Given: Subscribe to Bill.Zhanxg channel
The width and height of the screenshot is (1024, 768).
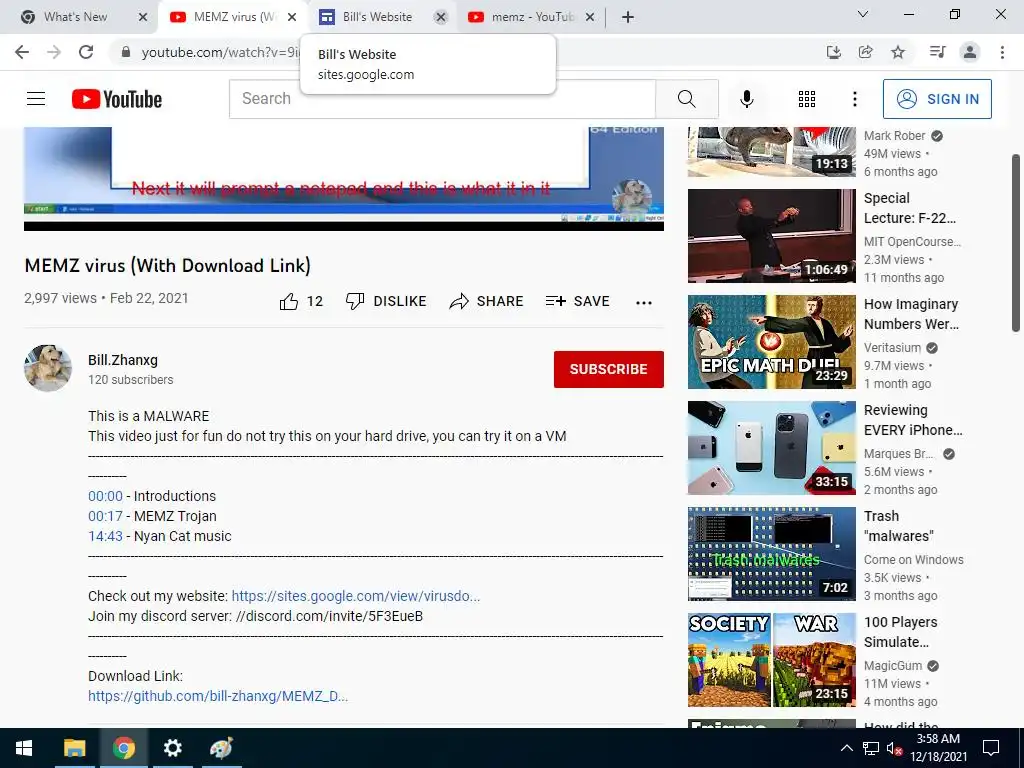Looking at the screenshot, I should (x=609, y=369).
